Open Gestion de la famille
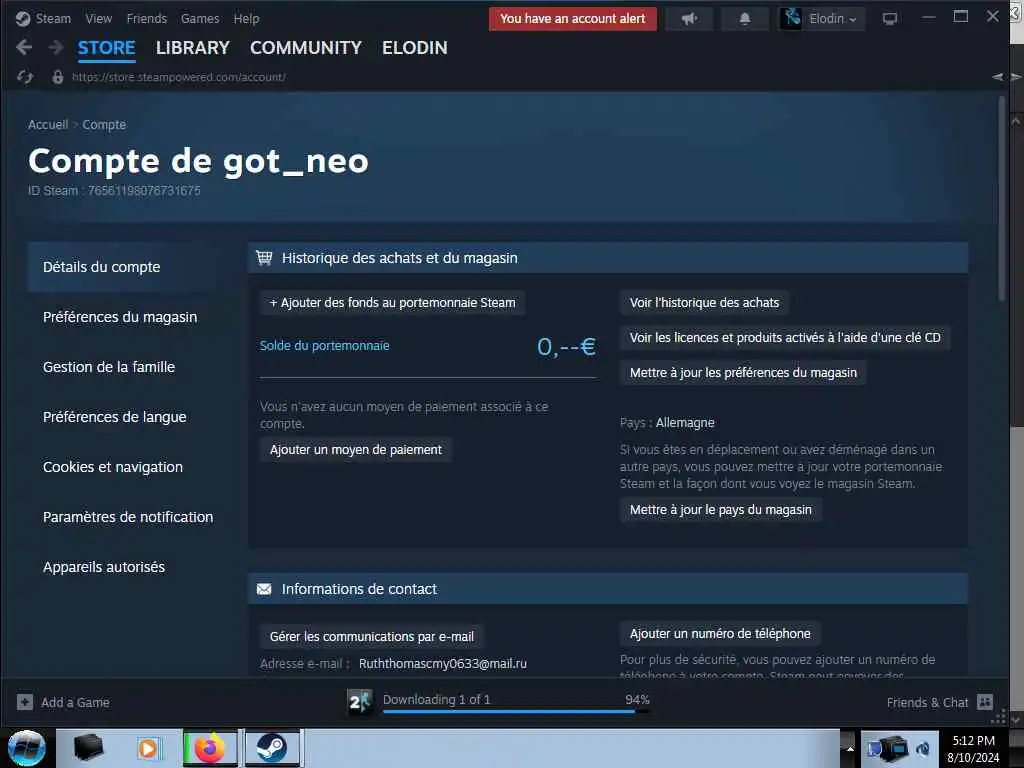Viewport: 1024px width, 768px height. [x=109, y=367]
